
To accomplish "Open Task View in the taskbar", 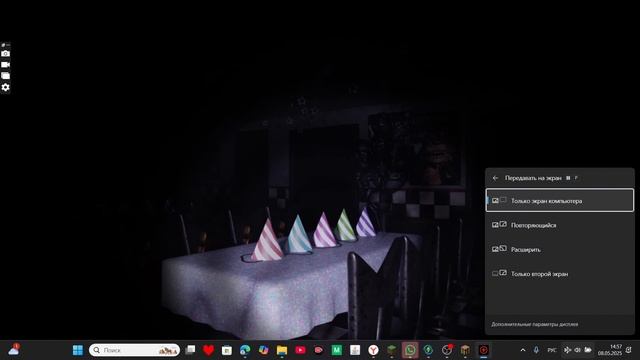I will click(x=190, y=350).
